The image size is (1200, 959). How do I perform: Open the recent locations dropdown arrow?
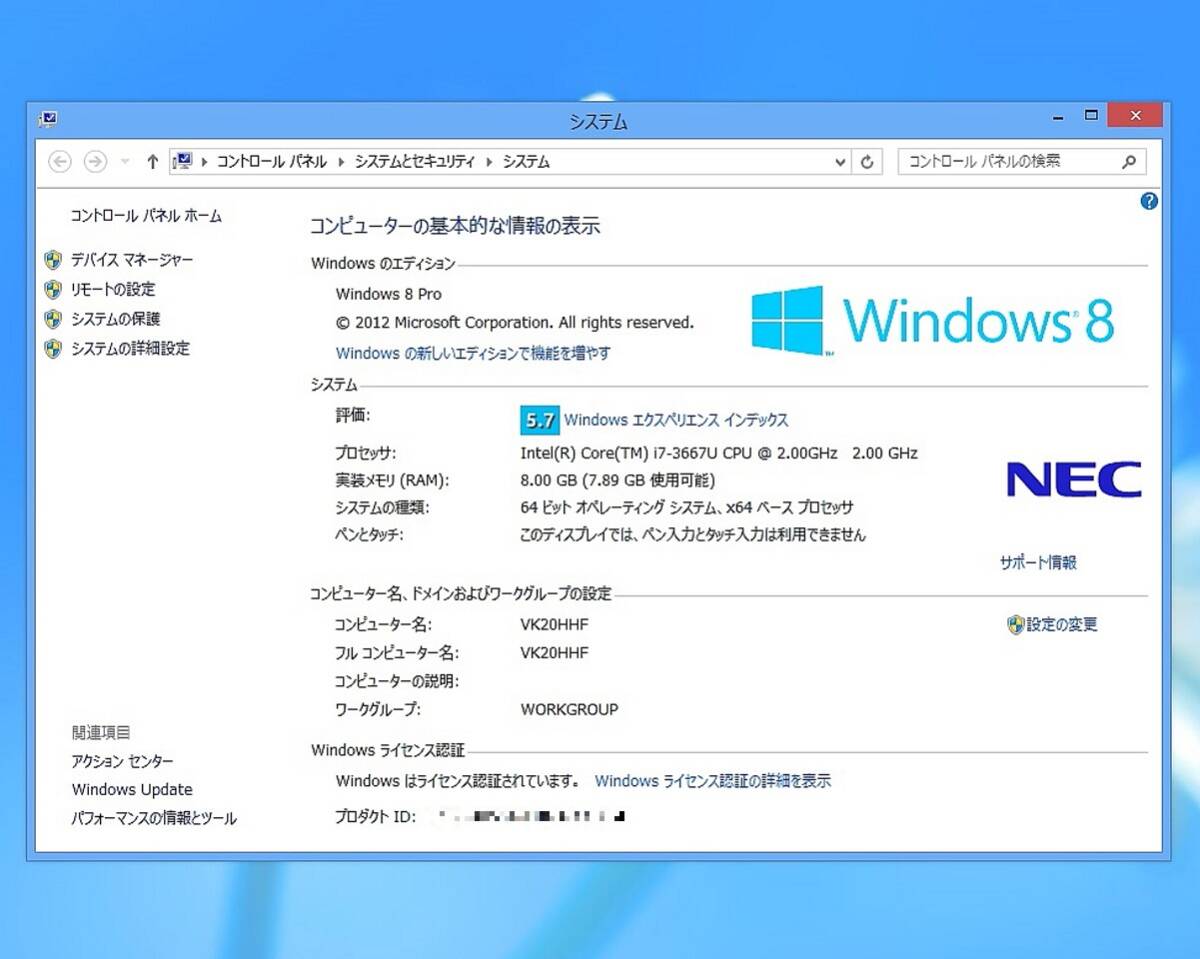[x=125, y=162]
